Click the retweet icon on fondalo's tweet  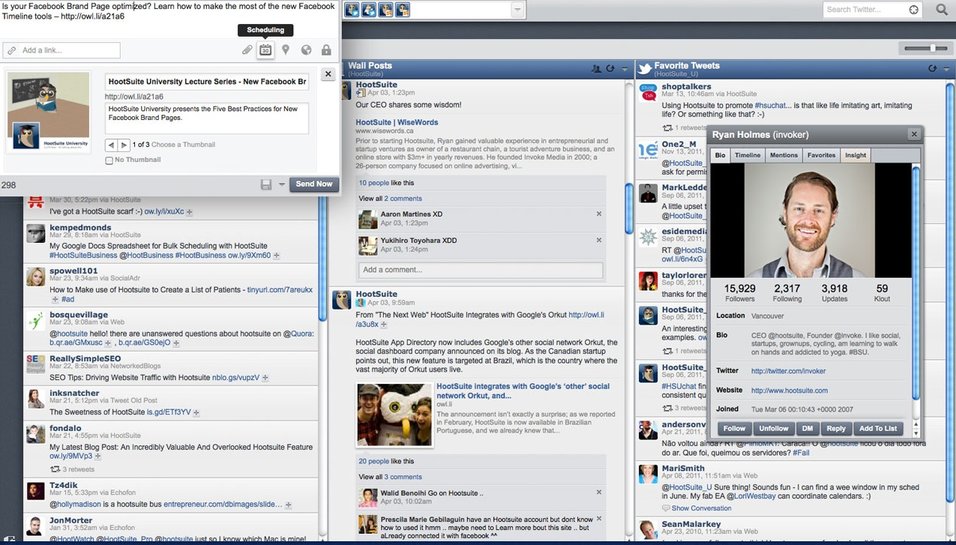[55, 469]
